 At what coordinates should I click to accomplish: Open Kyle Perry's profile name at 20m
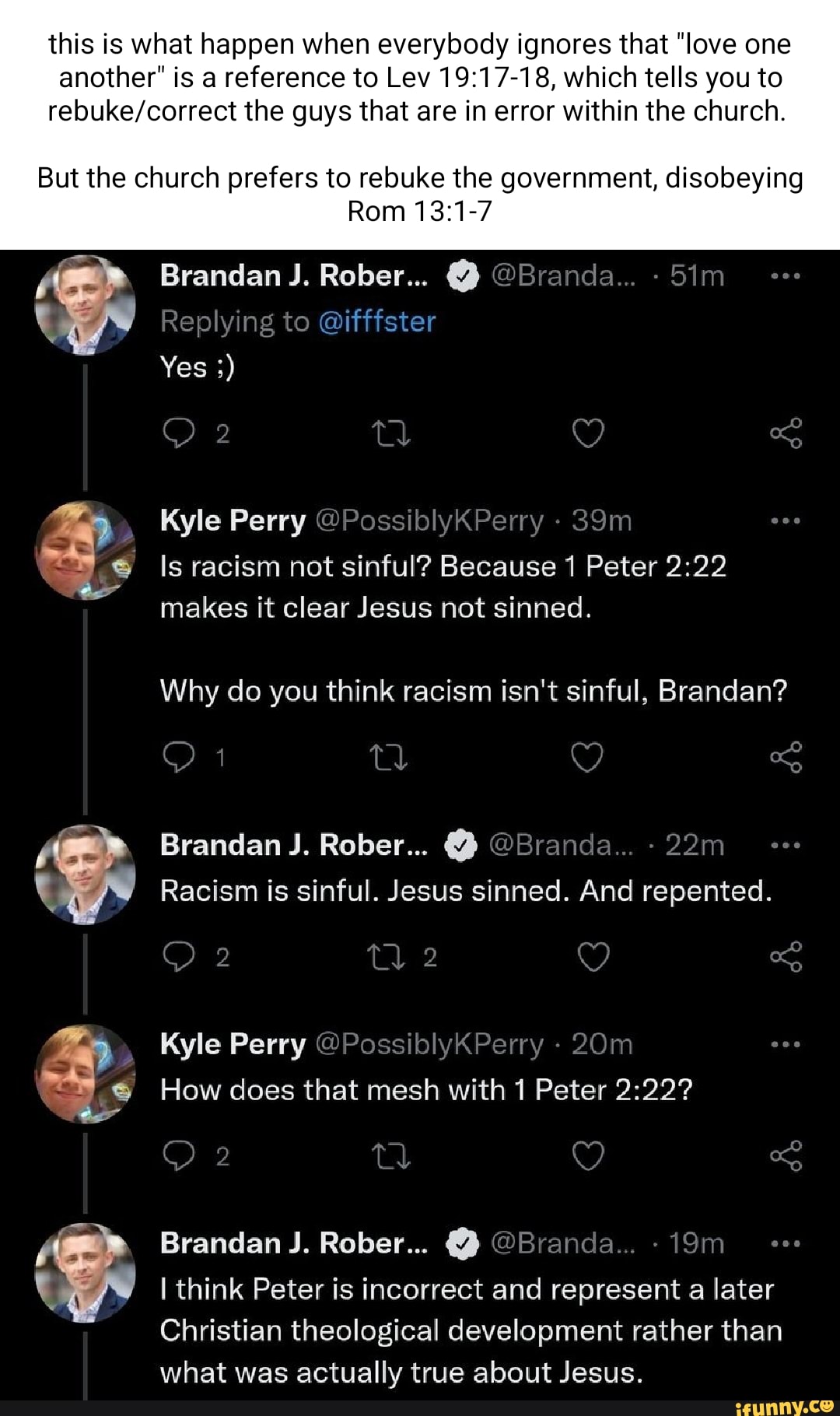click(x=233, y=1044)
